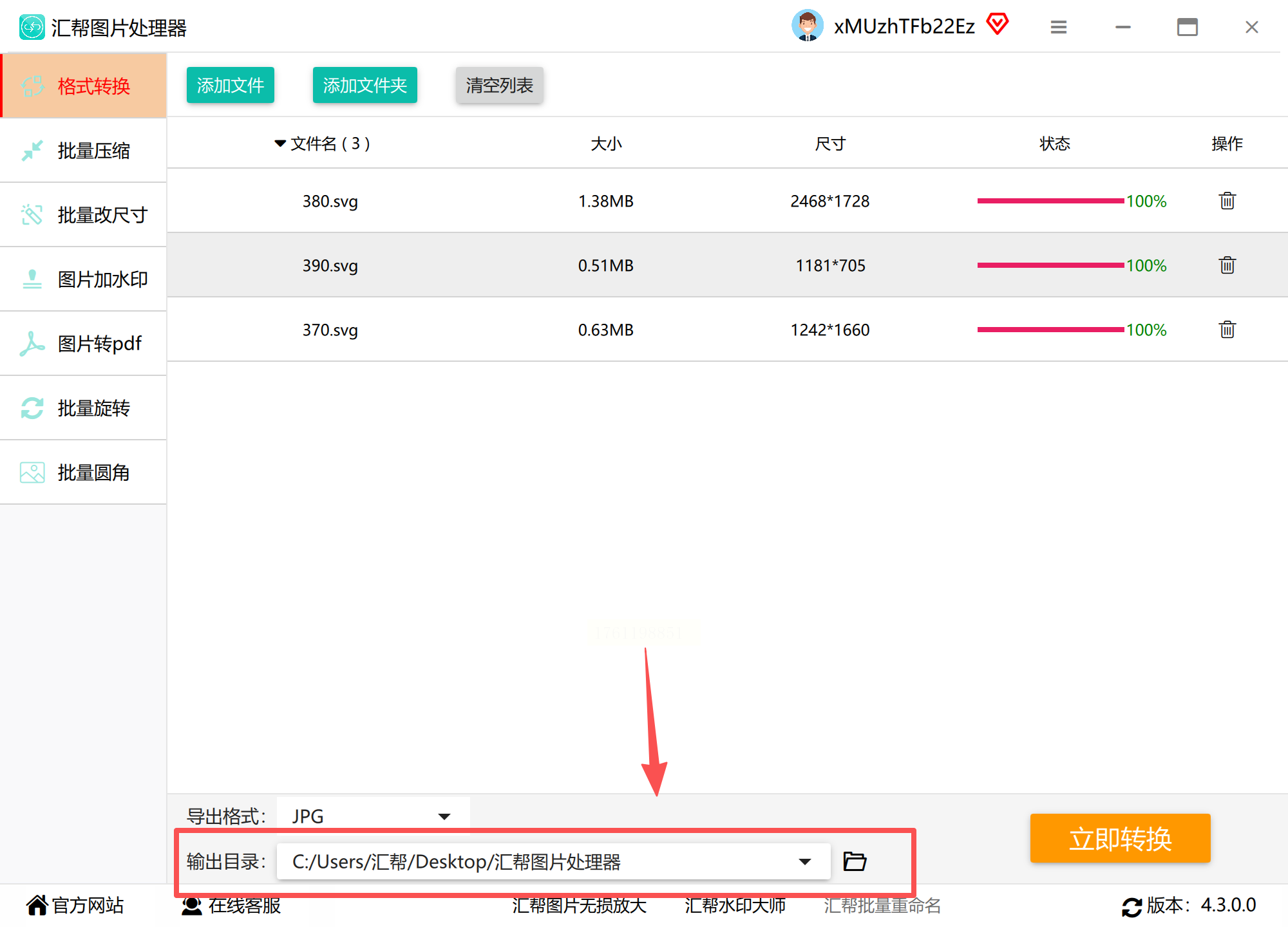Expand the export format JPG dropdown
1288x927 pixels.
click(444, 816)
